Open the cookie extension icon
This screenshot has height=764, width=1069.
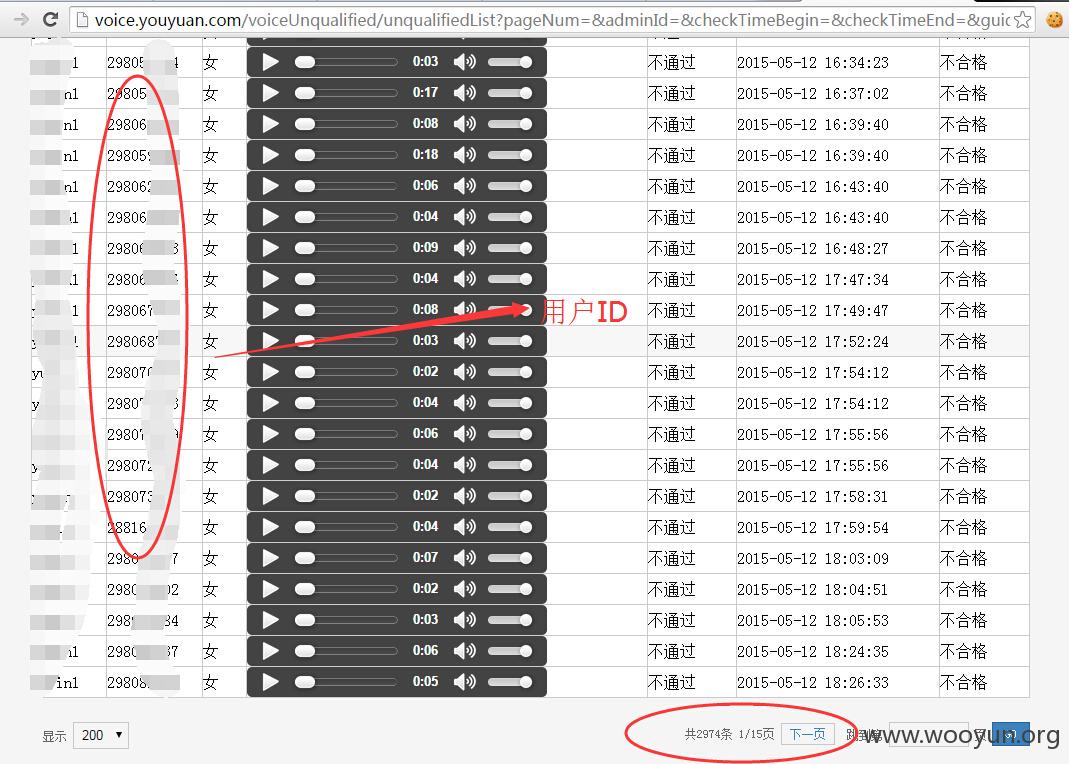pos(1054,20)
